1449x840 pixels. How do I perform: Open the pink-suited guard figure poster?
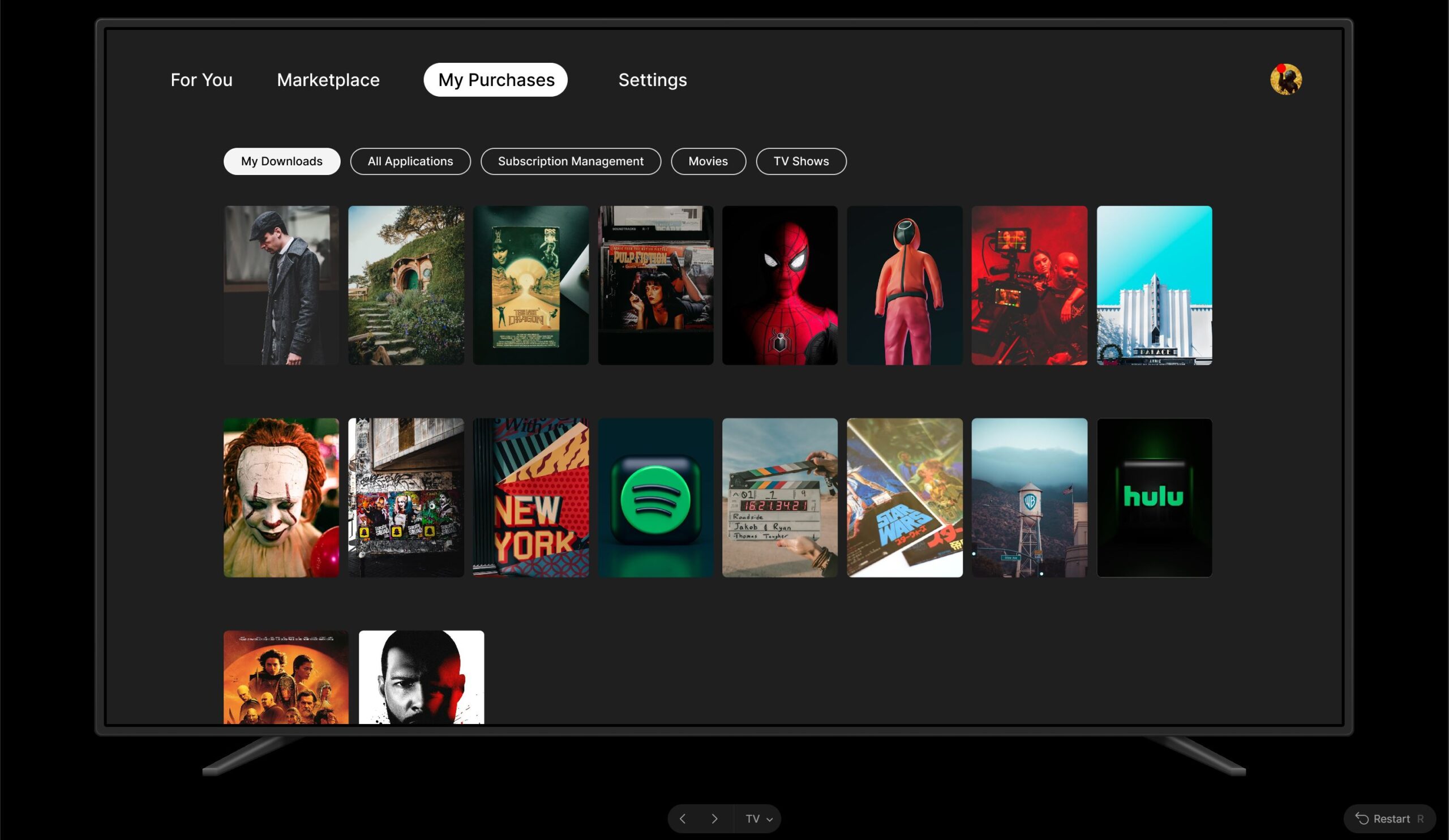(904, 285)
